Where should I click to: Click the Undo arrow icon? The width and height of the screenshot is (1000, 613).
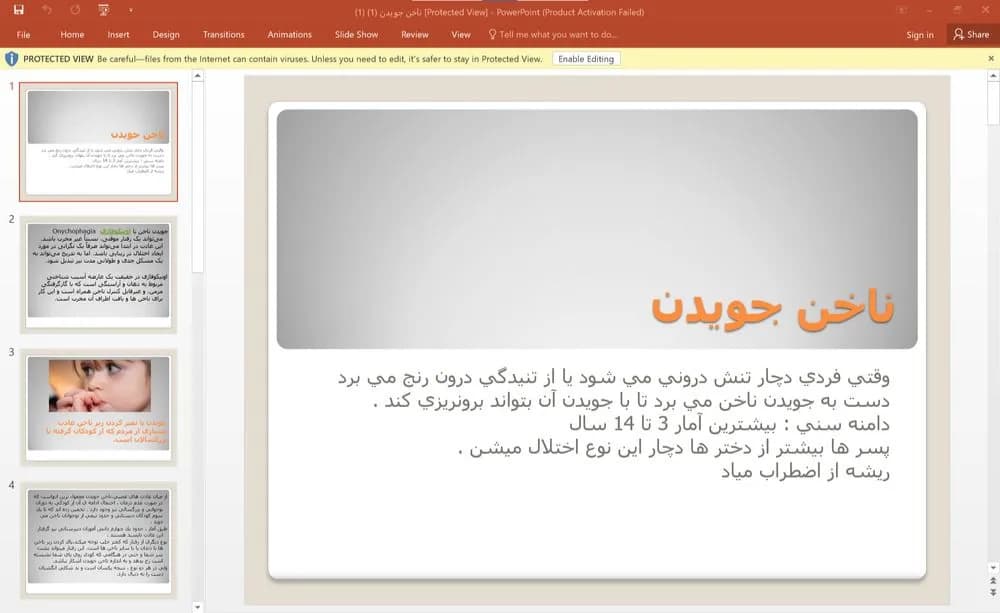click(47, 10)
